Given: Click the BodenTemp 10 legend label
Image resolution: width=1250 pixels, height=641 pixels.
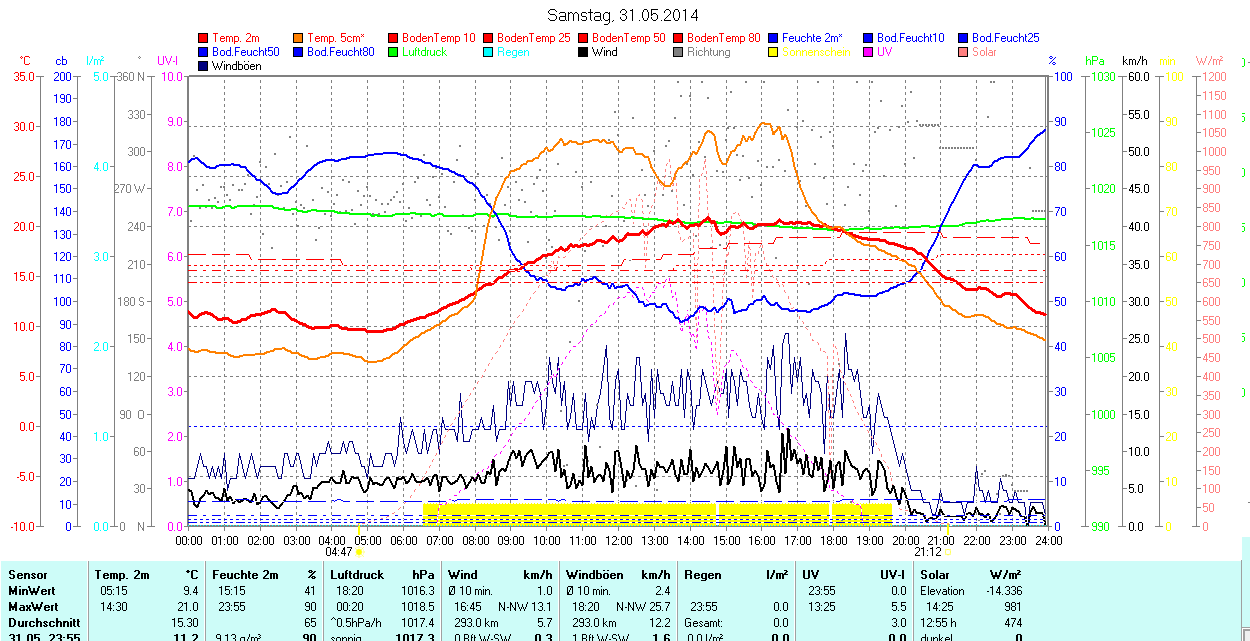Looking at the screenshot, I should pos(438,38).
